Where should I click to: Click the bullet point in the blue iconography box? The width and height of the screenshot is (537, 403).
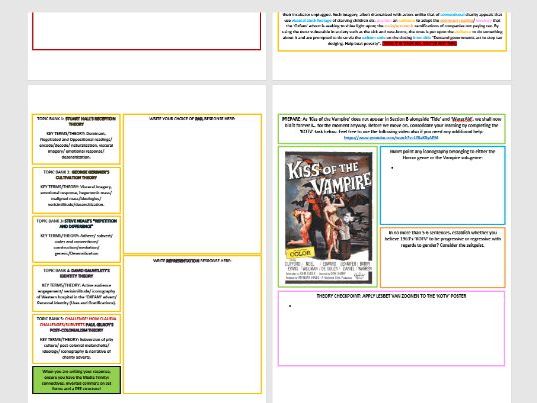point(392,168)
